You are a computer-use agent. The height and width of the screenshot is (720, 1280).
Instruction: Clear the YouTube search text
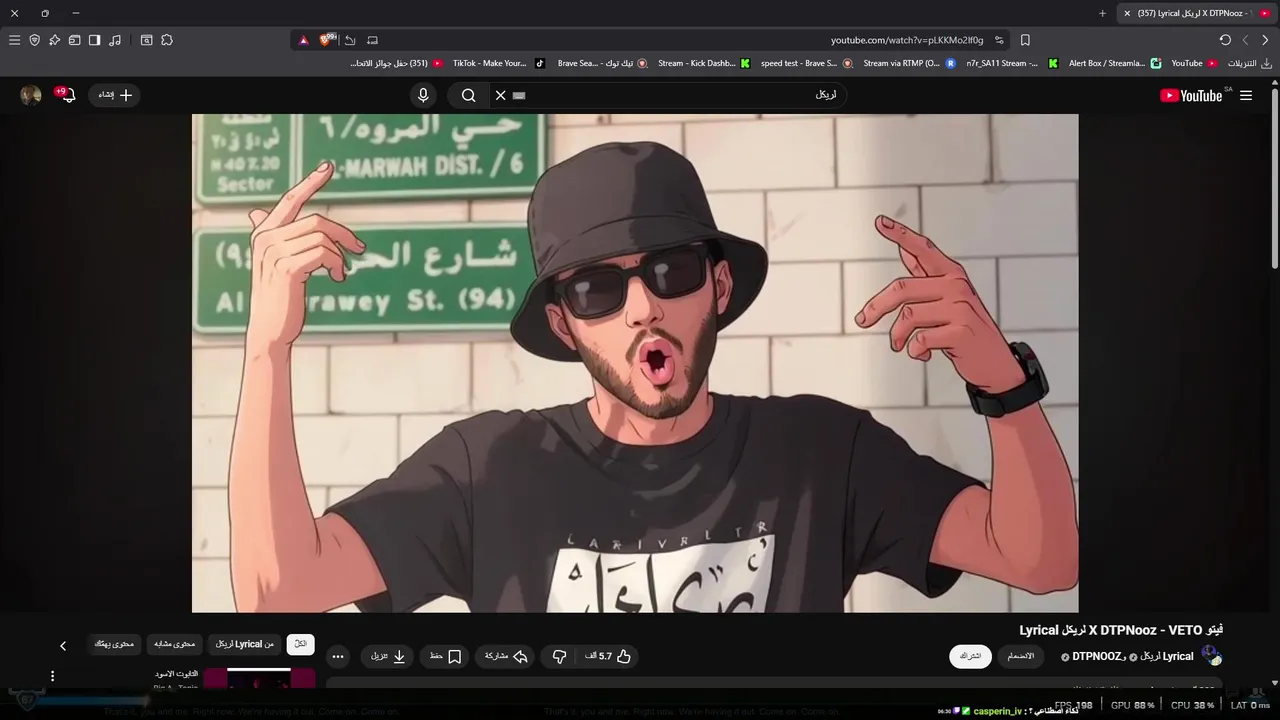coord(501,95)
